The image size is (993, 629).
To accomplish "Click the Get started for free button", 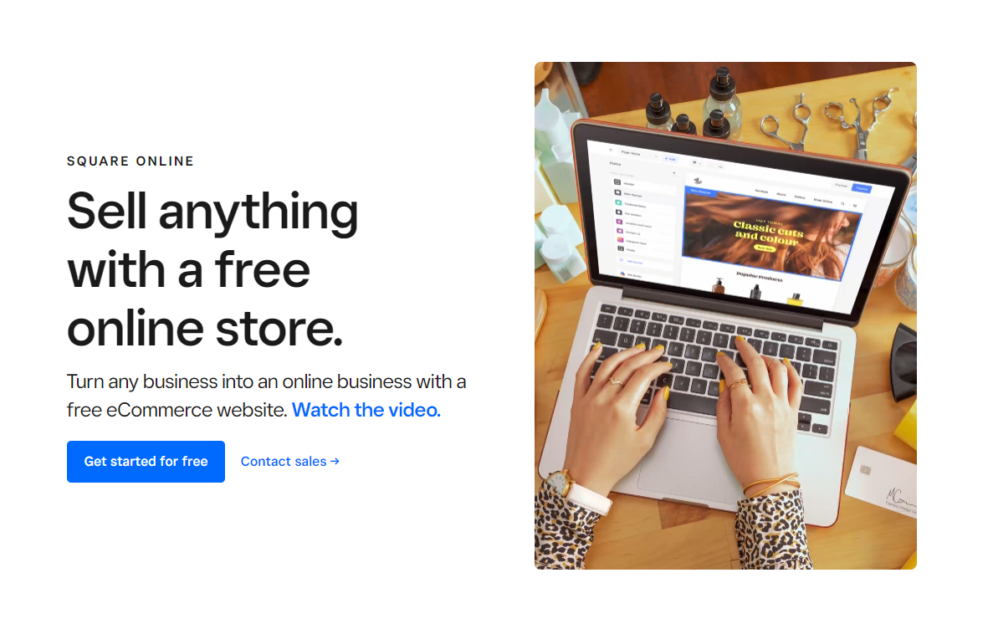I will coord(146,461).
